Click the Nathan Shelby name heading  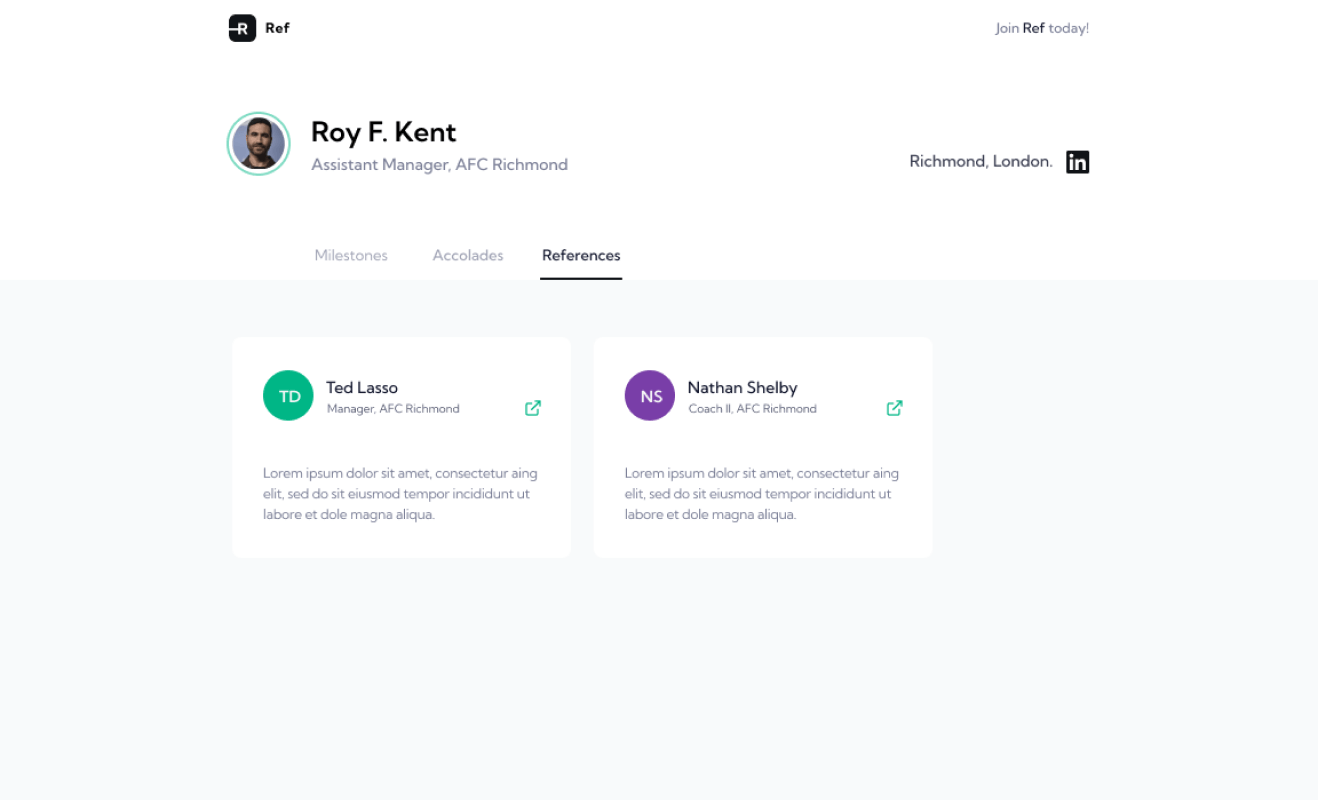742,387
